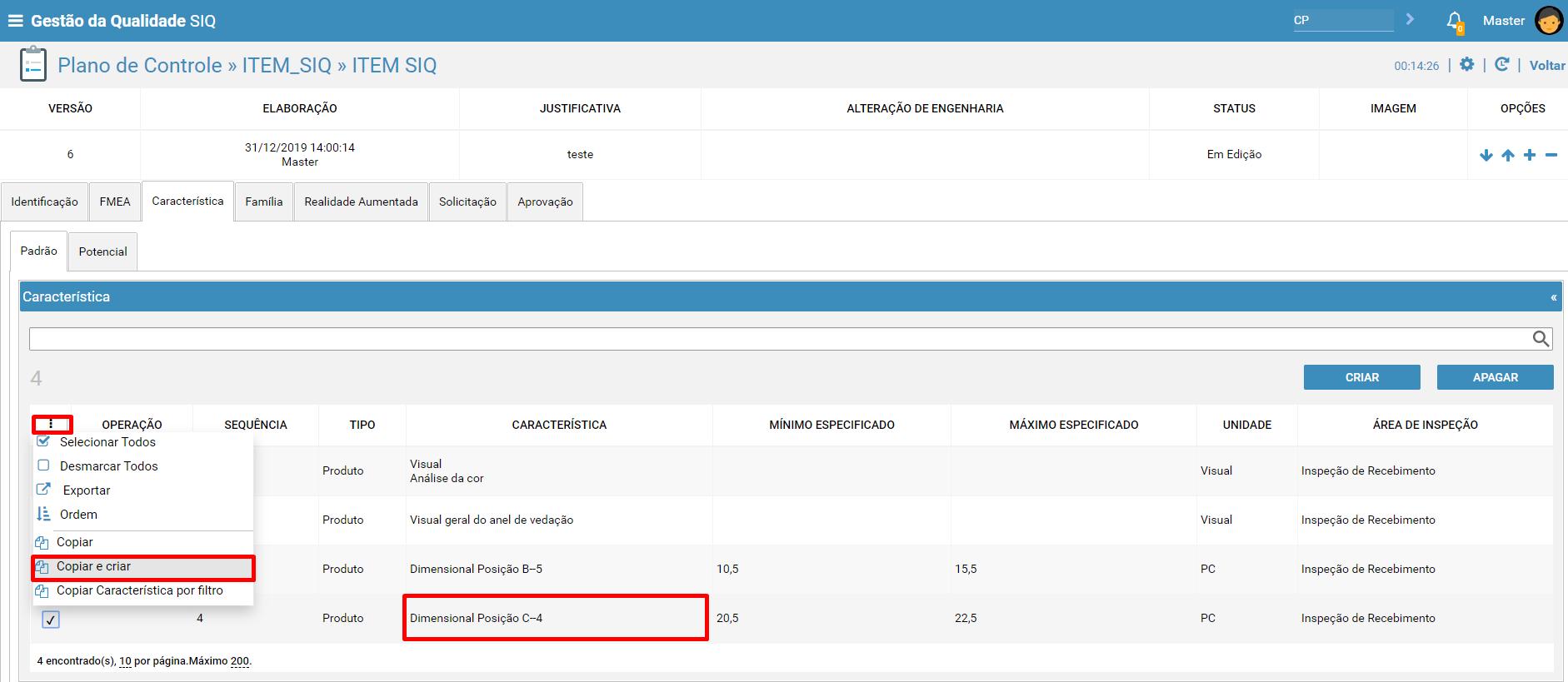This screenshot has height=682, width=1568.
Task: Select Exportar menu entry
Action: point(87,490)
